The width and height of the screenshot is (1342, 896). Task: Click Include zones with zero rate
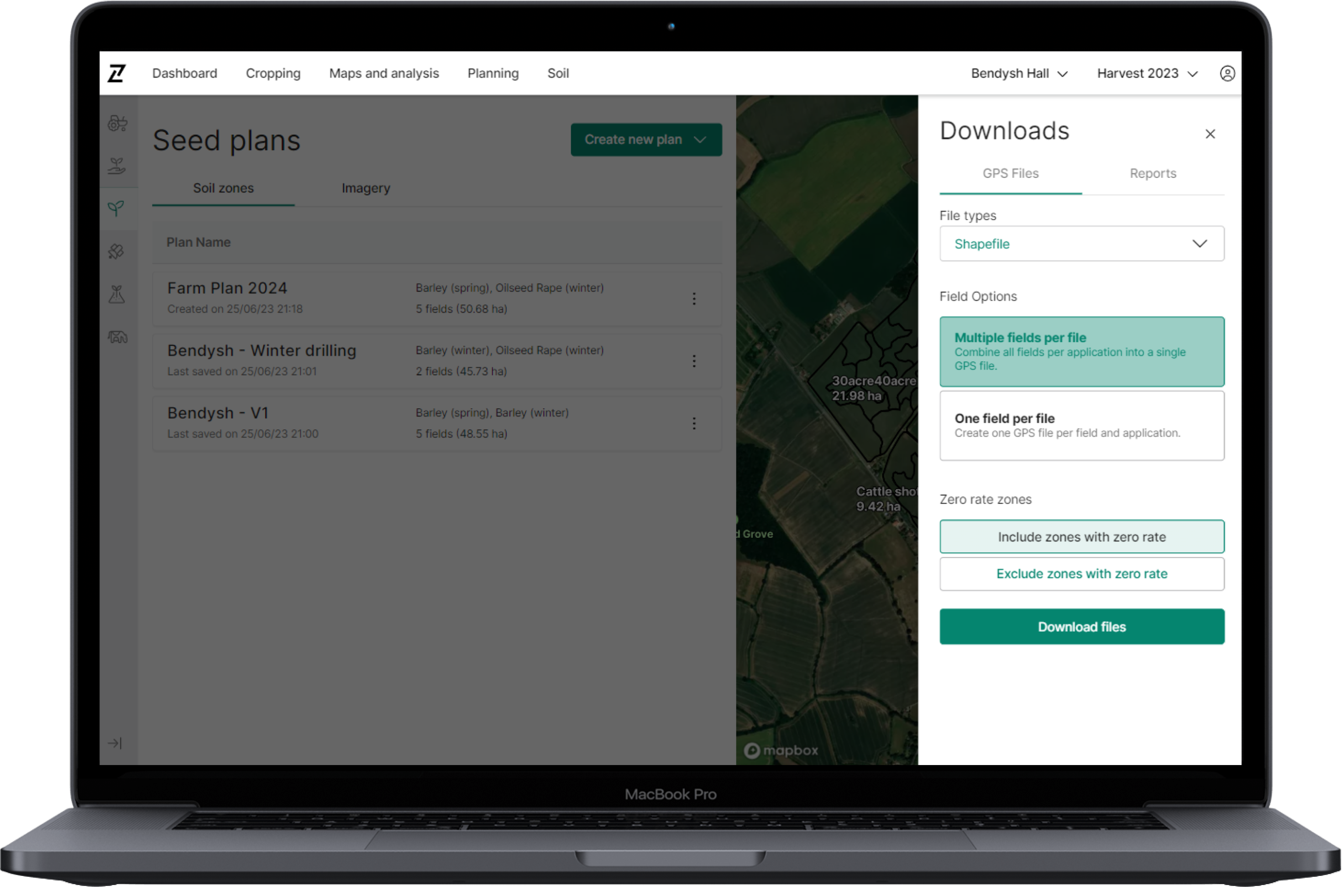[1081, 537]
